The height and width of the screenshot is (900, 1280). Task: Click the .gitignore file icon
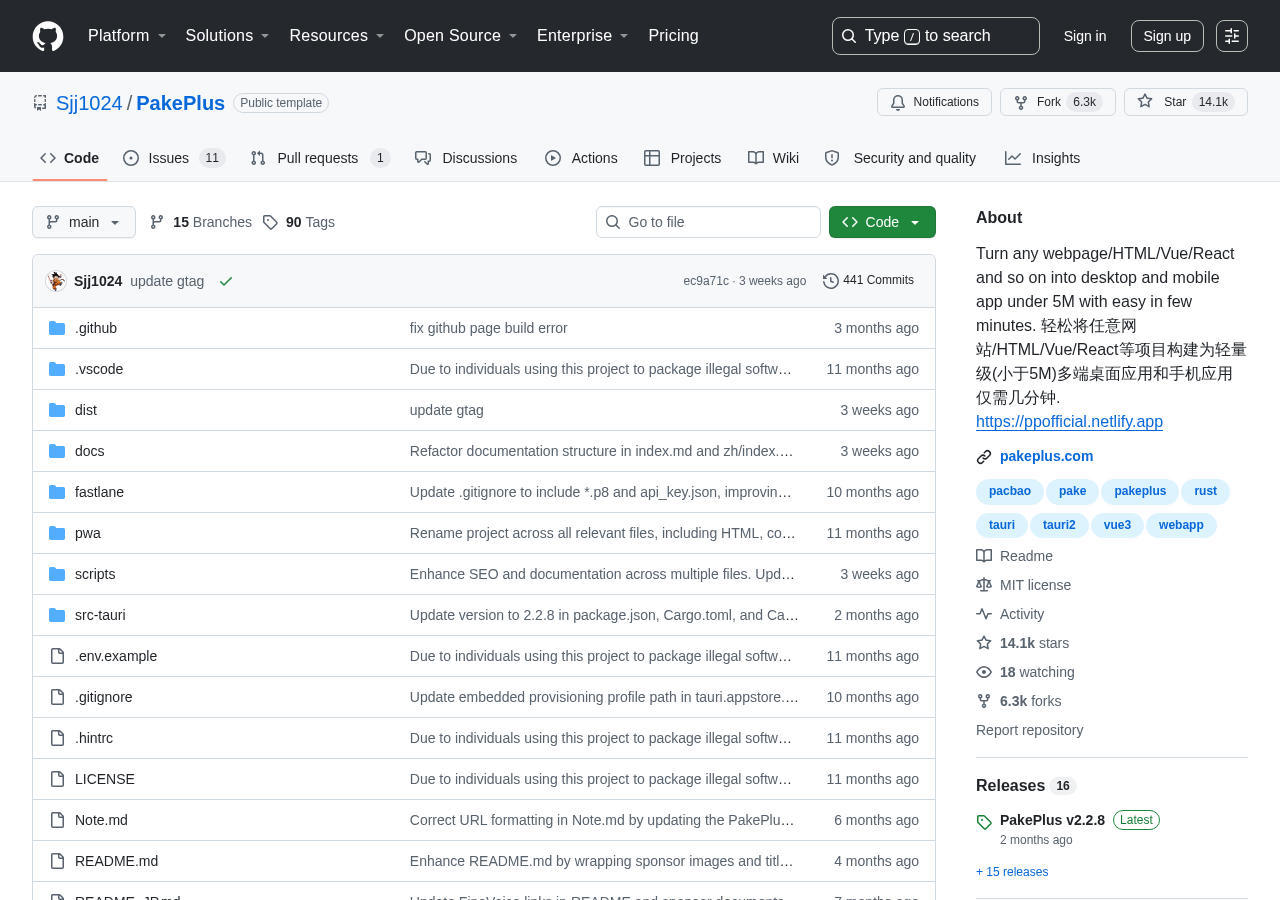point(57,697)
